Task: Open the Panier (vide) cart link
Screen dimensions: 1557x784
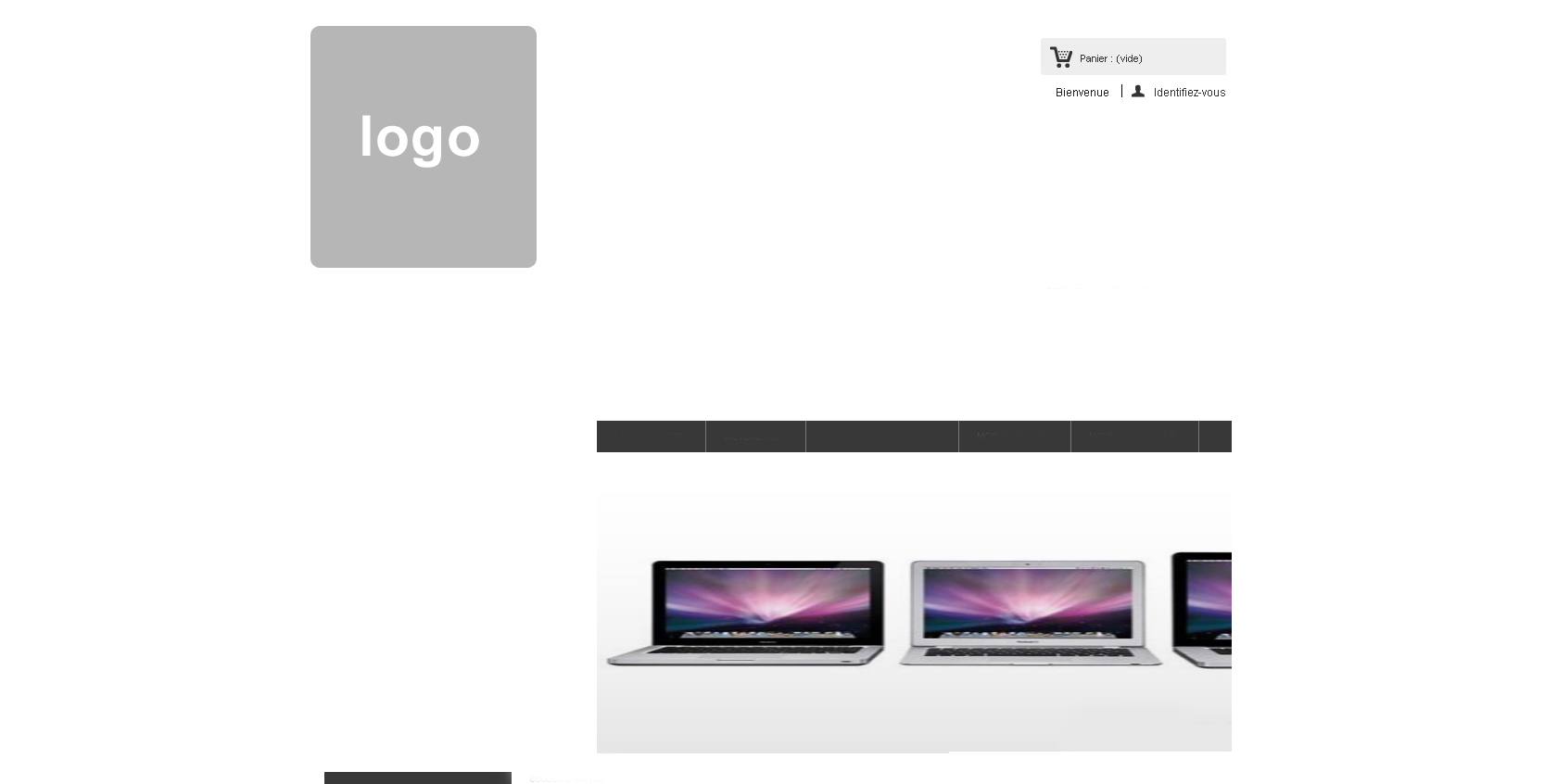Action: pyautogui.click(x=1110, y=58)
